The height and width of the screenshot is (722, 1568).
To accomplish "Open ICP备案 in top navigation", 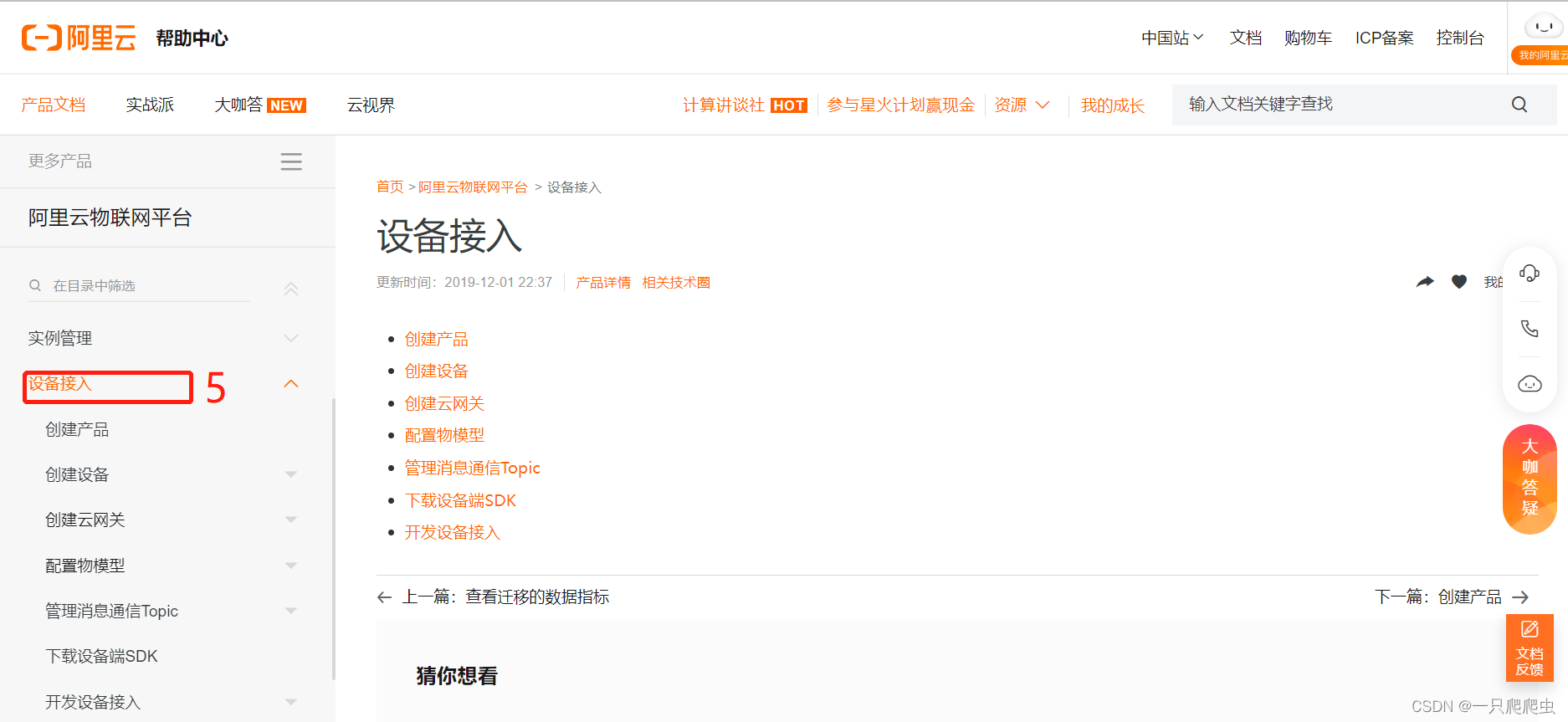I will (x=1385, y=38).
